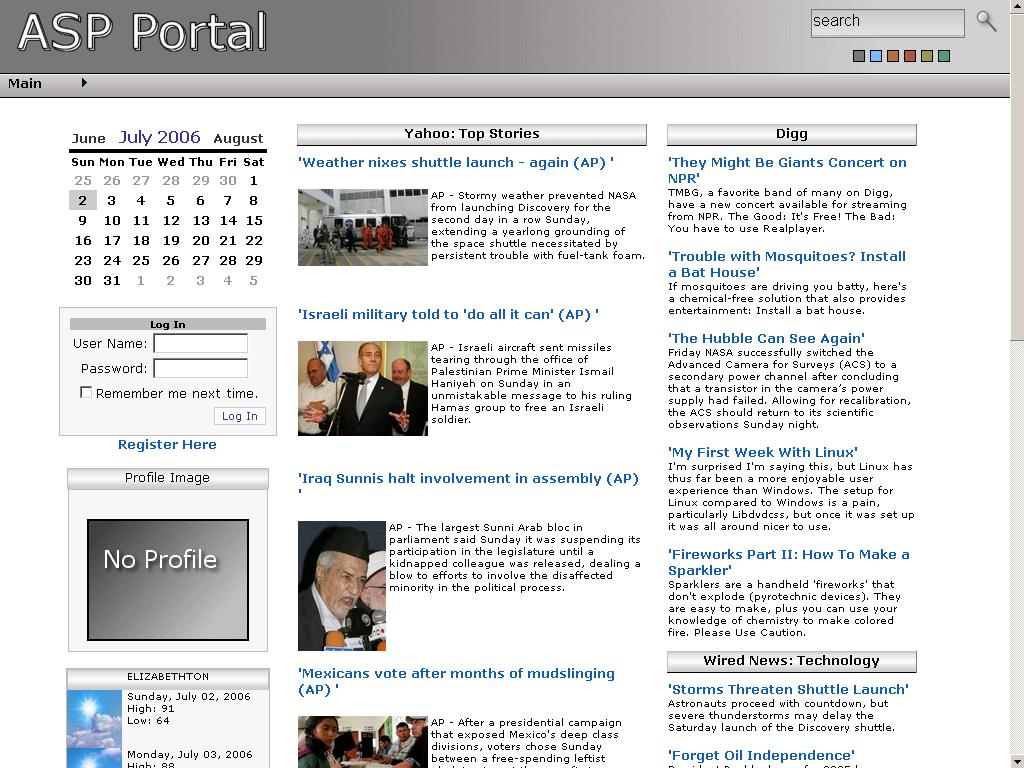This screenshot has height=768, width=1024.
Task: Click the Password field
Action: [200, 368]
